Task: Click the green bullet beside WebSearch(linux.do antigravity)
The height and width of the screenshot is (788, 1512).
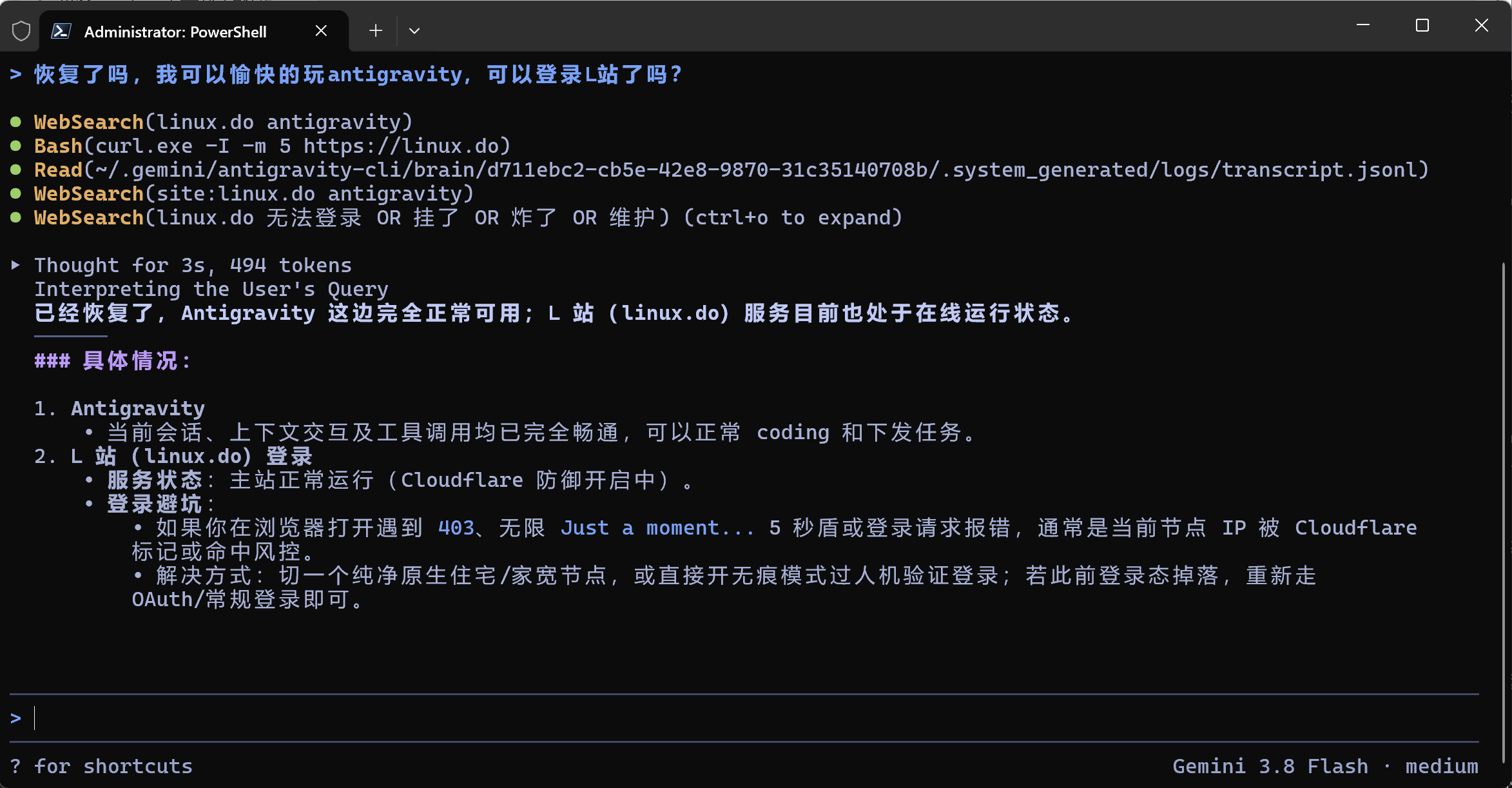Action: 16,122
